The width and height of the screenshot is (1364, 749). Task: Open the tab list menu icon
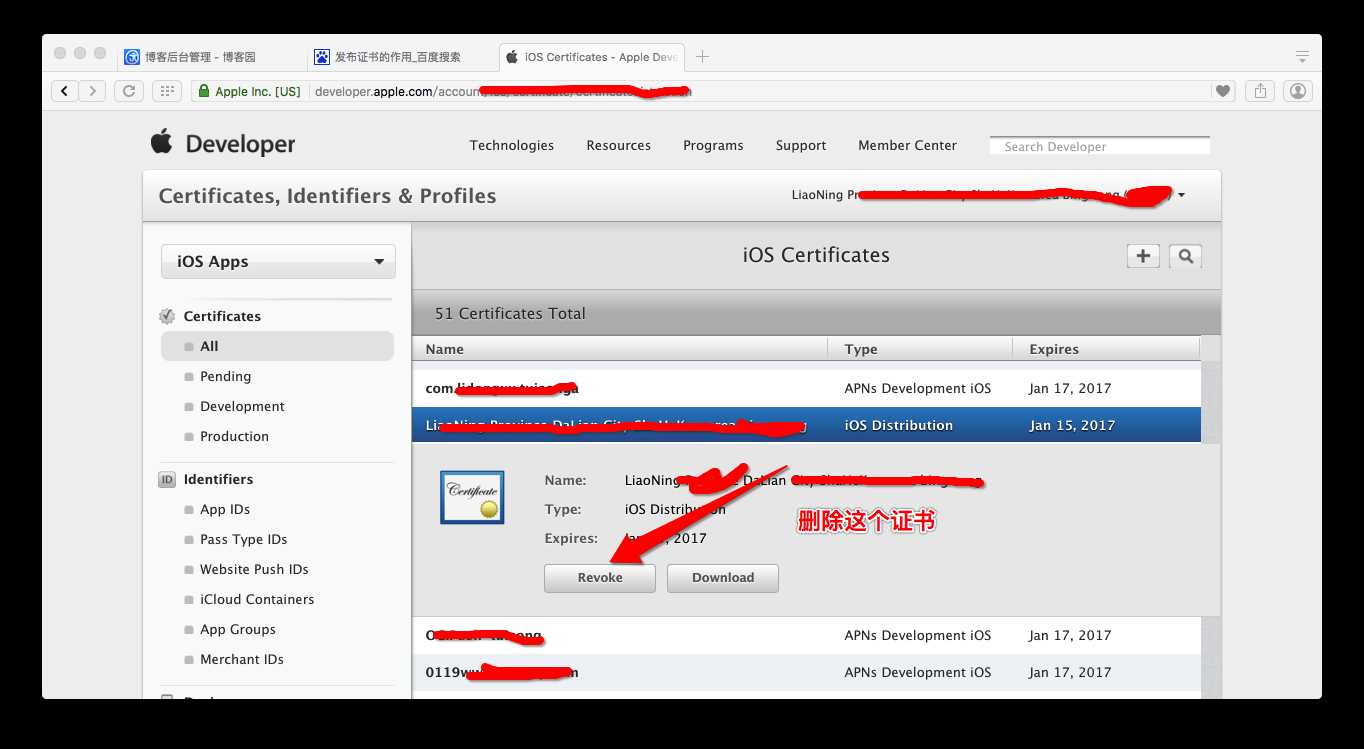coord(1301,57)
